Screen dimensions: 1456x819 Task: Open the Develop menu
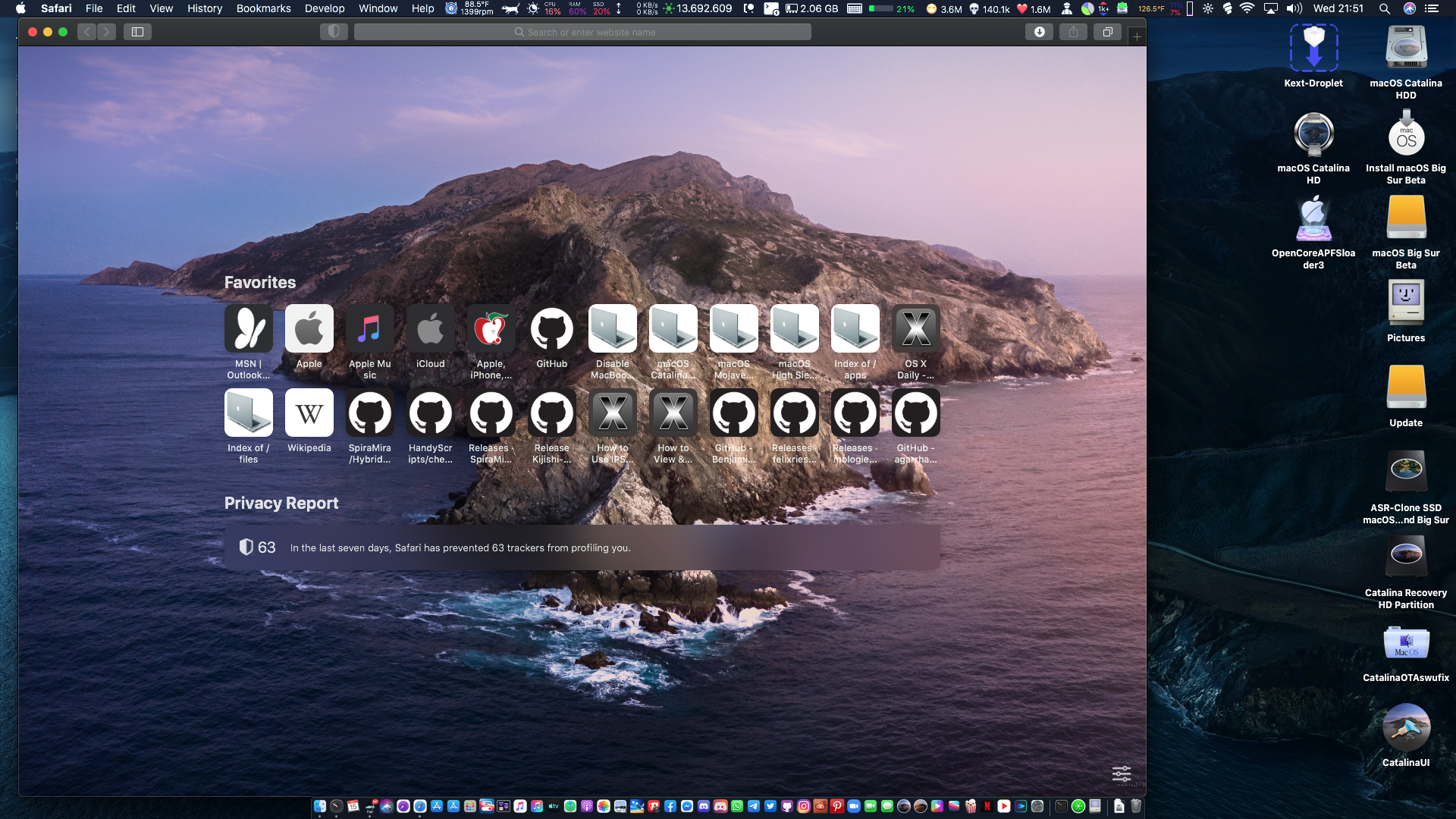tap(325, 8)
